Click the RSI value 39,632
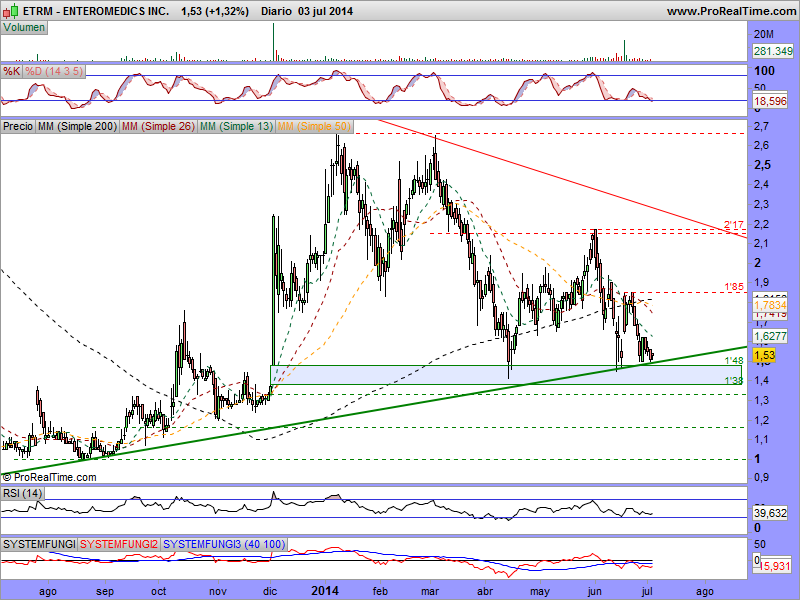 (x=770, y=513)
